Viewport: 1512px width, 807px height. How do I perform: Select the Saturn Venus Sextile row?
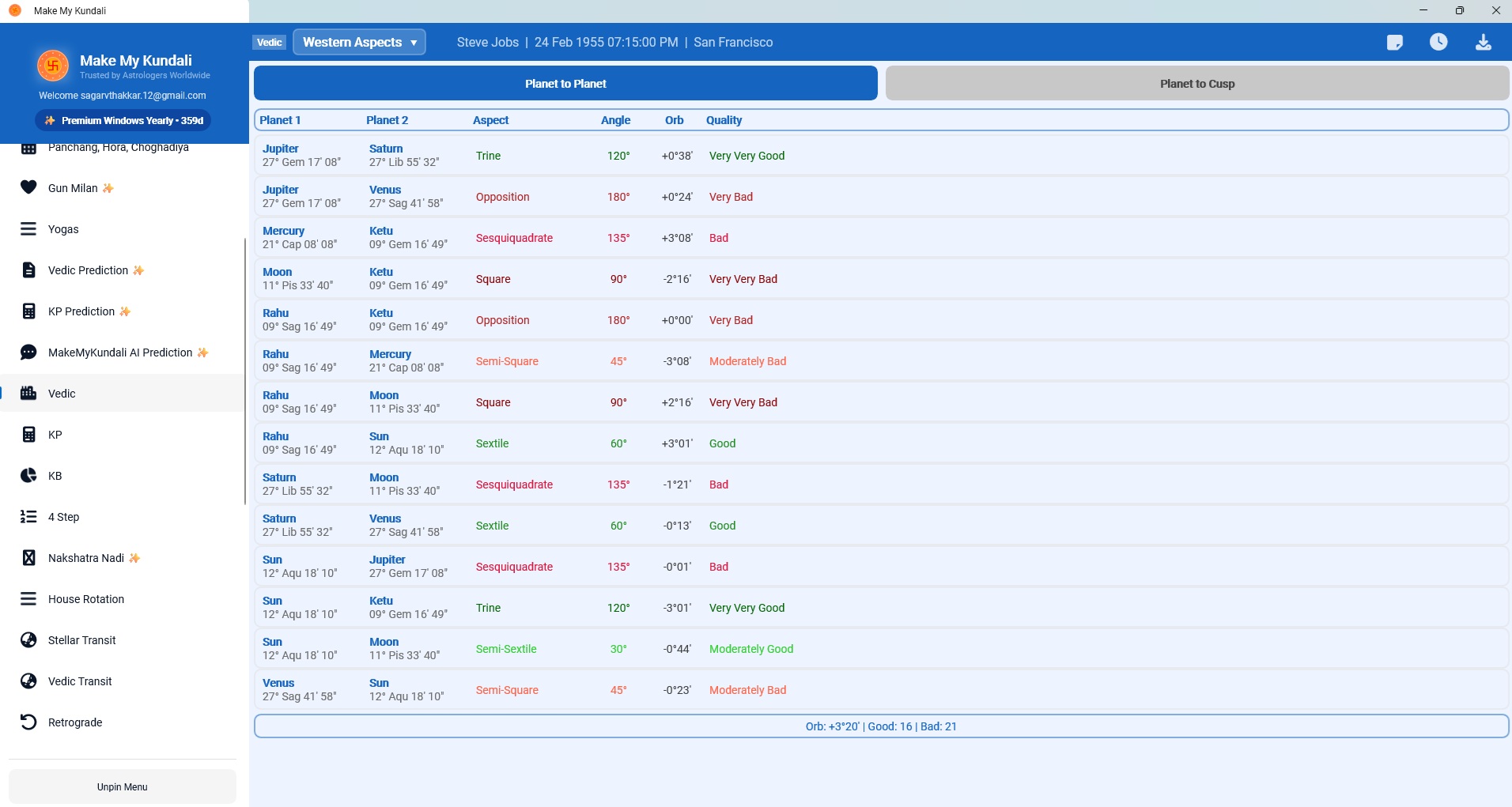pyautogui.click(x=881, y=525)
